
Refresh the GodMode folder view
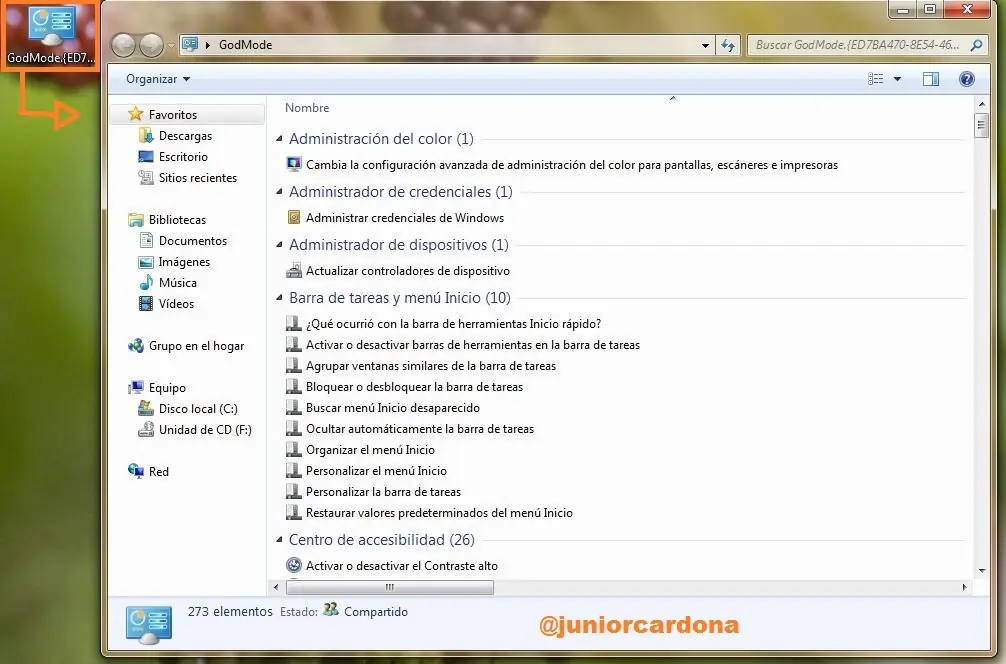click(x=728, y=46)
